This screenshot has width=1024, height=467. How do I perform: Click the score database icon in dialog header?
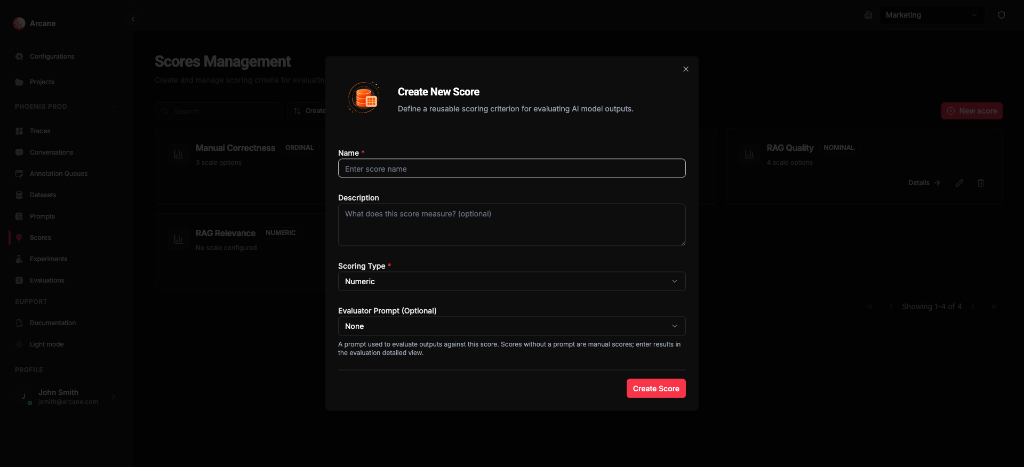point(362,99)
